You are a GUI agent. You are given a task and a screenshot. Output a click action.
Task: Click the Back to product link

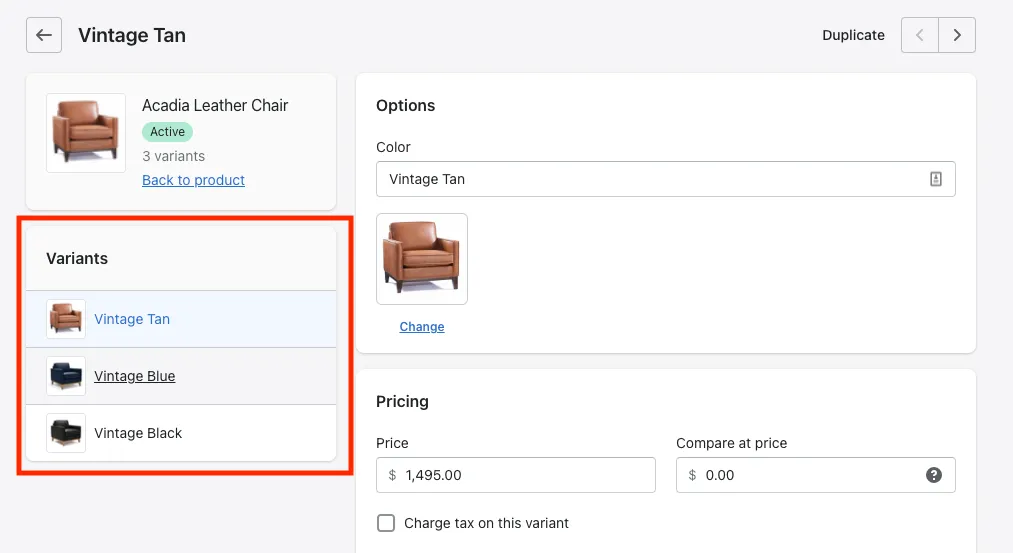point(193,180)
